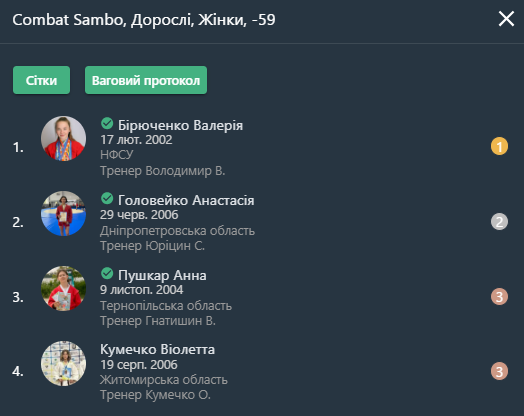
Task: Click the Тренер Гнатишин В. coach line
Action: pyautogui.click(x=158, y=321)
